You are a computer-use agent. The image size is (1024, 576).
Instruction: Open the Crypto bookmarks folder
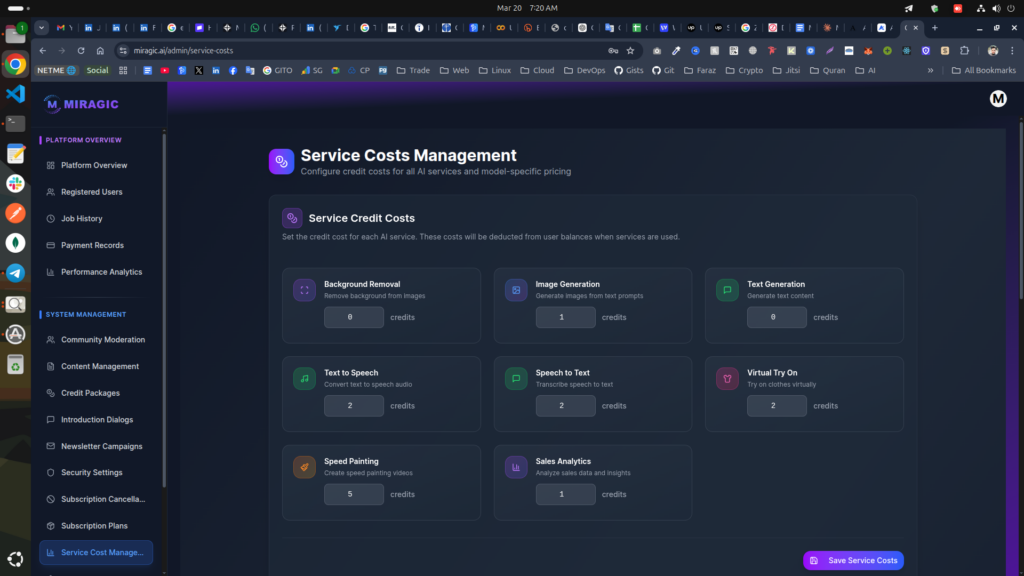[x=744, y=71]
